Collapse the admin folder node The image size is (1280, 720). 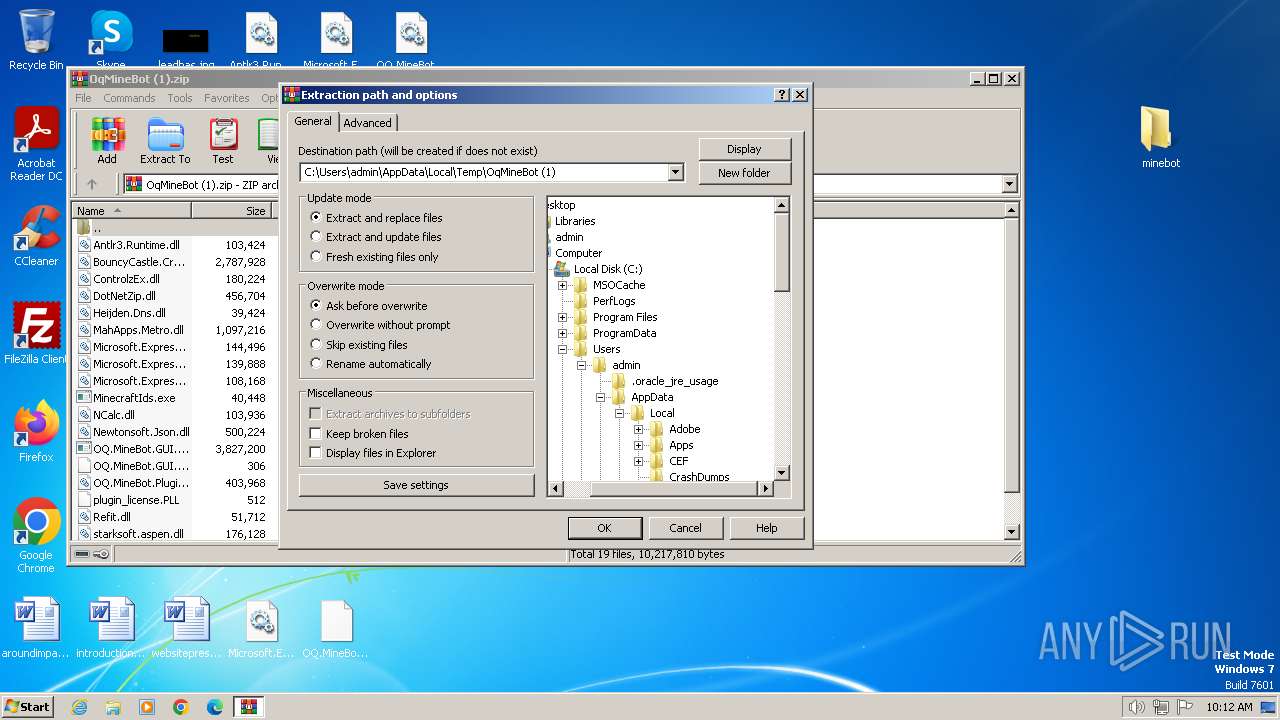pyautogui.click(x=581, y=365)
